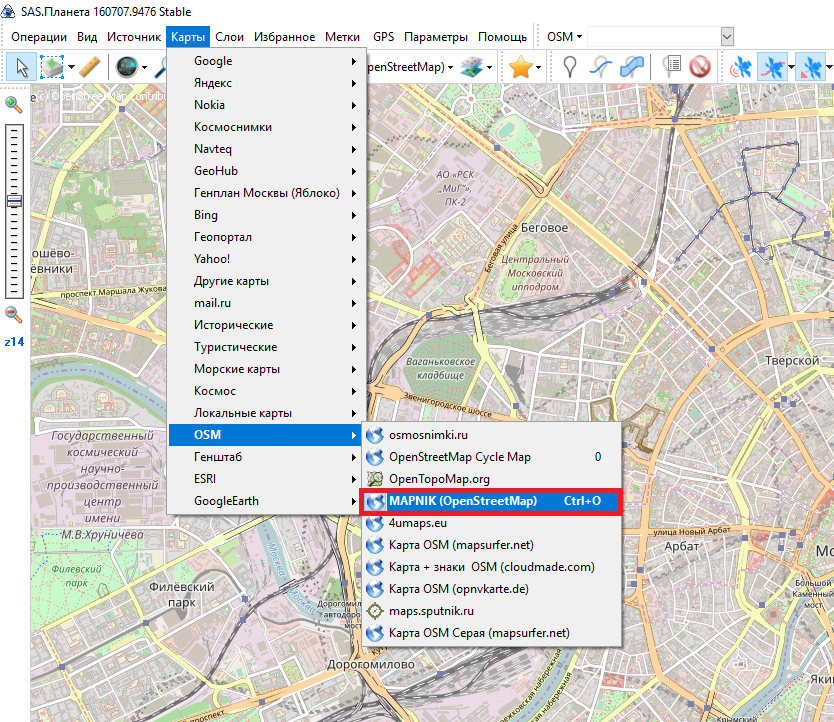This screenshot has height=722, width=834.
Task: Open the Космоснимки submenu
Action: tap(267, 127)
